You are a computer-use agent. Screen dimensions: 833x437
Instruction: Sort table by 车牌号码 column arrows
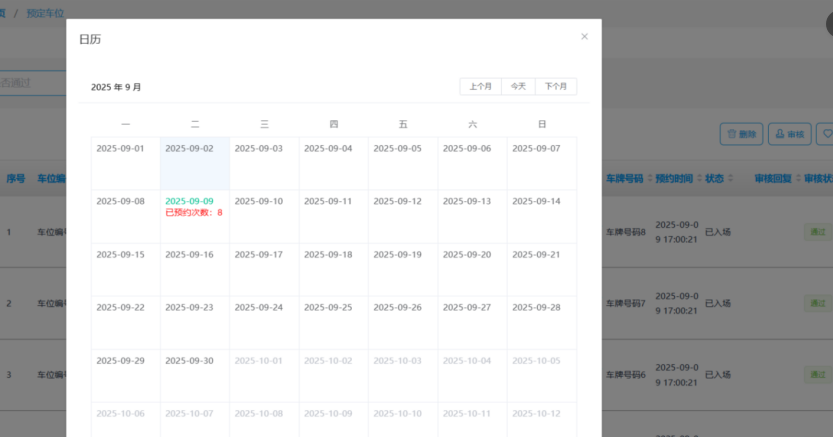[x=650, y=178]
